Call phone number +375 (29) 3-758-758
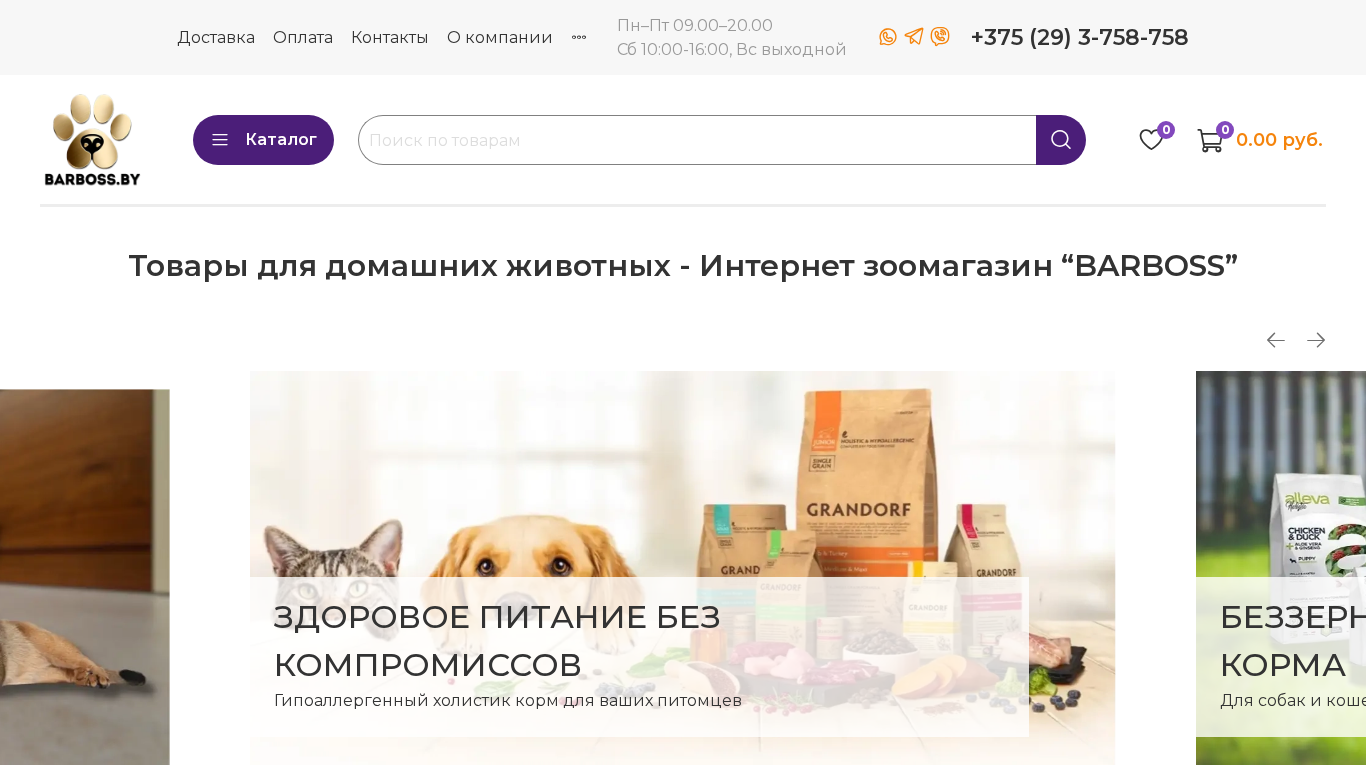Screen dimensions: 1366x768 1079,37
